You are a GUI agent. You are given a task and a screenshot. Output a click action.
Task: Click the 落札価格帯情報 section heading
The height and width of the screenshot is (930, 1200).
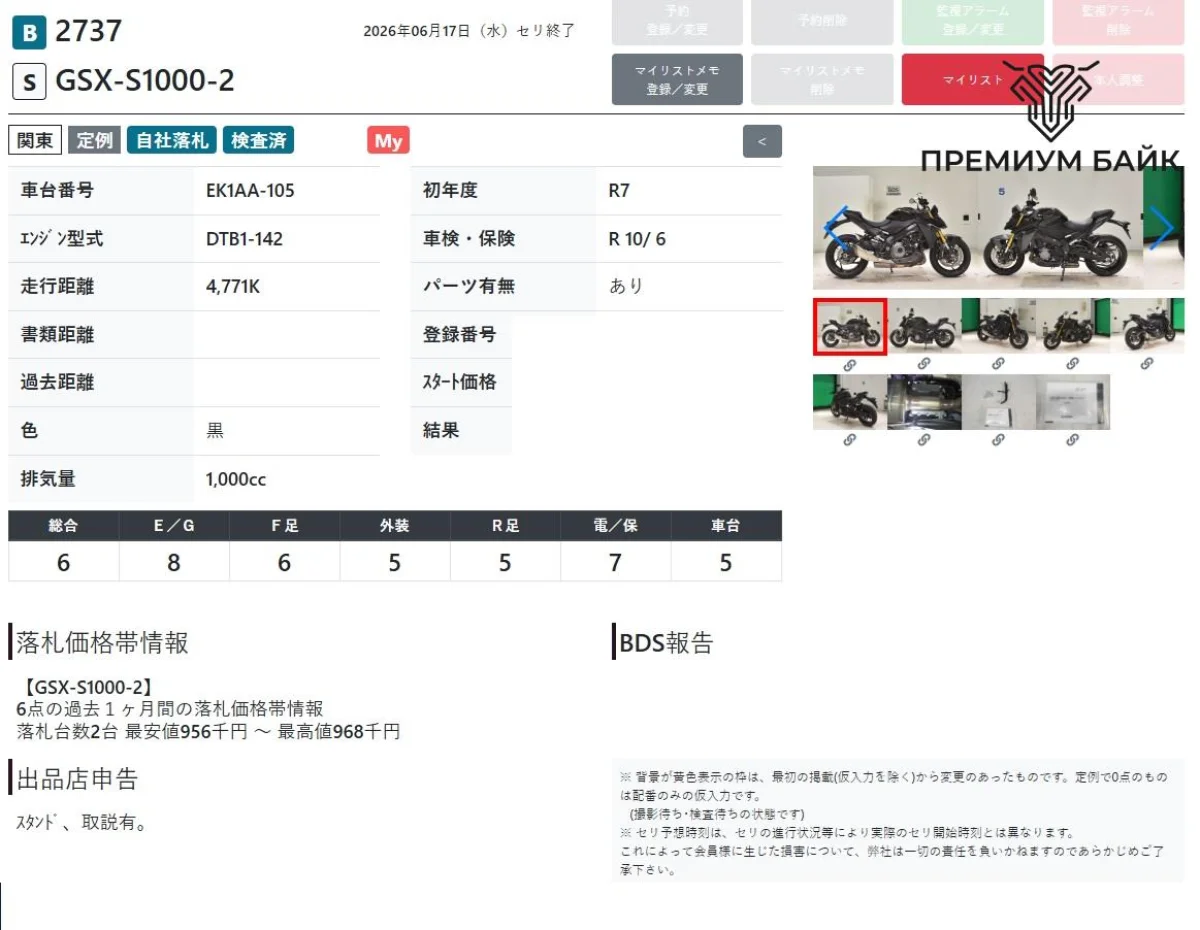(x=102, y=643)
